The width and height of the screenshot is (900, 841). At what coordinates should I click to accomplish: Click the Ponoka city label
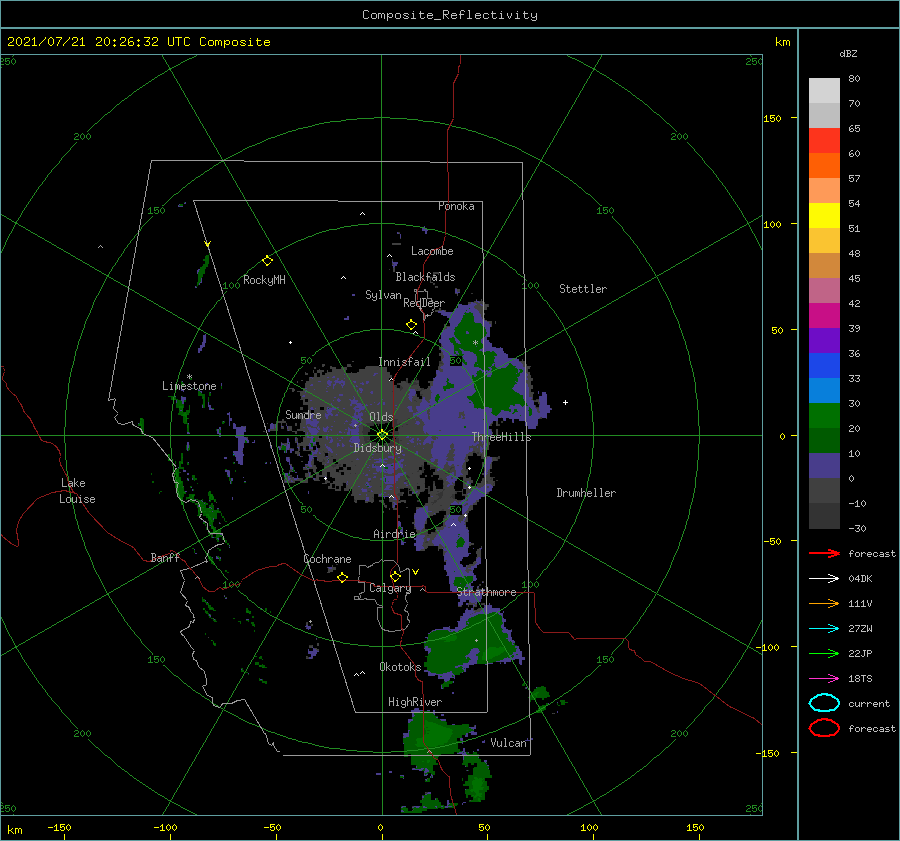pos(456,206)
